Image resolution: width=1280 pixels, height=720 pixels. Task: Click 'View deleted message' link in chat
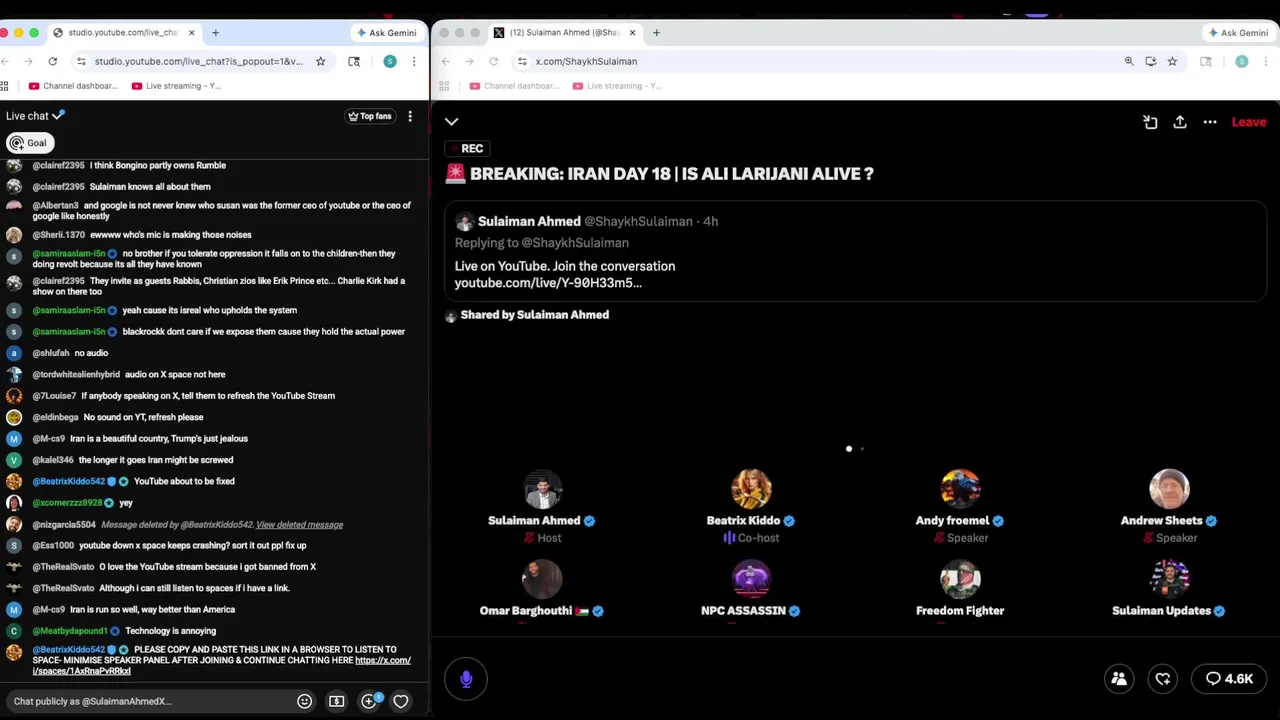tap(299, 525)
